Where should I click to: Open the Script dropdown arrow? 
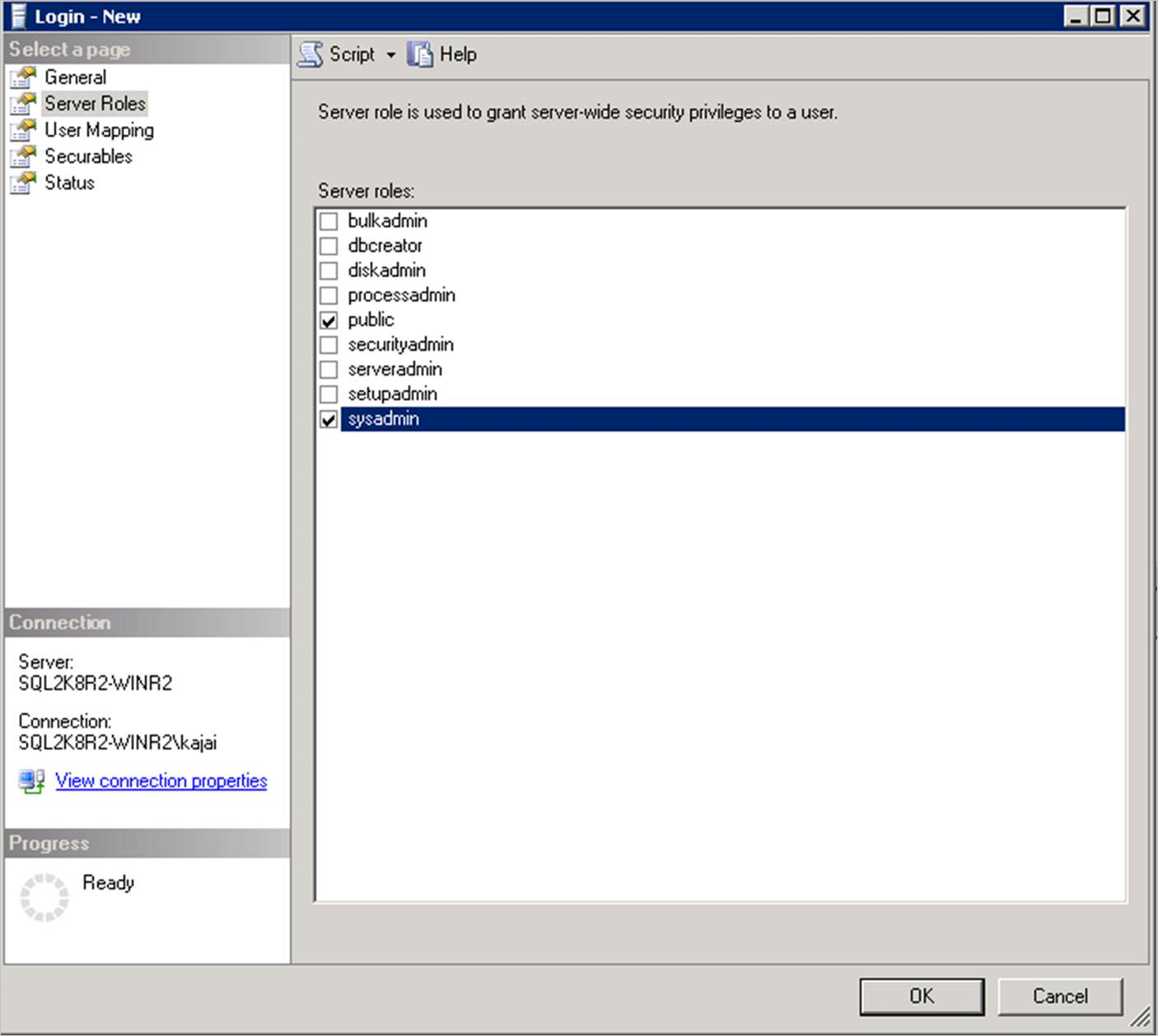click(390, 54)
